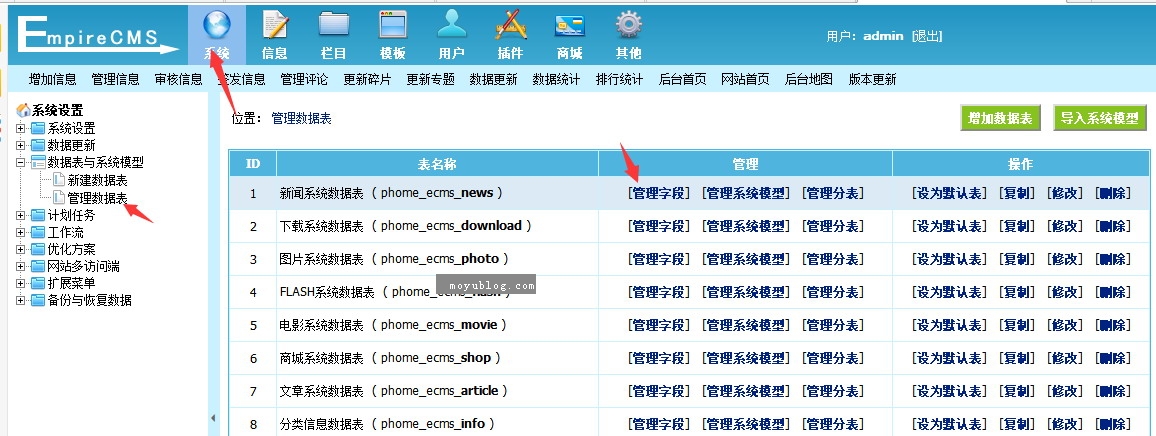Image resolution: width=1156 pixels, height=436 pixels.
Task: Expand the 计划任务 tree folder
Action: pyautogui.click(x=21, y=215)
